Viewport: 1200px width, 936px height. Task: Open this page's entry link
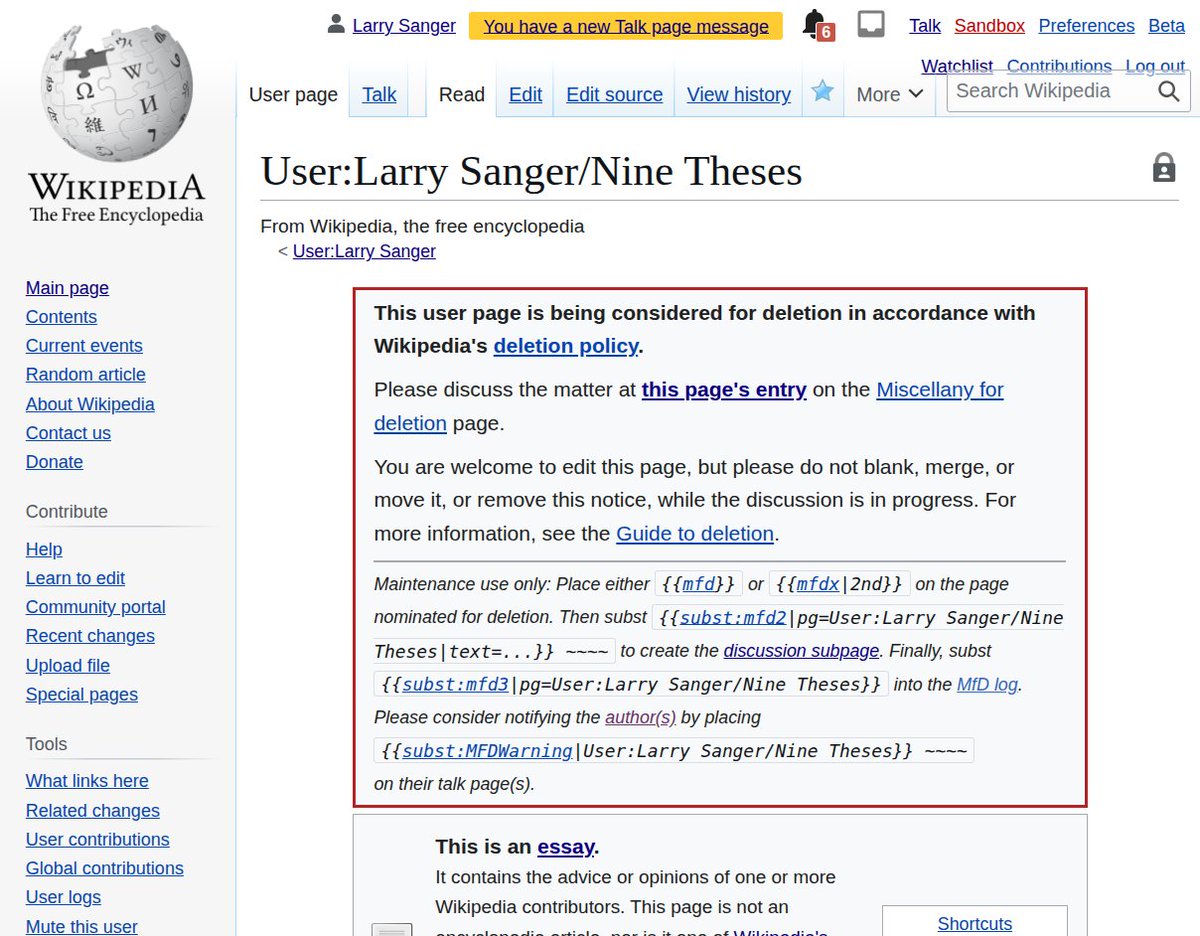point(724,390)
